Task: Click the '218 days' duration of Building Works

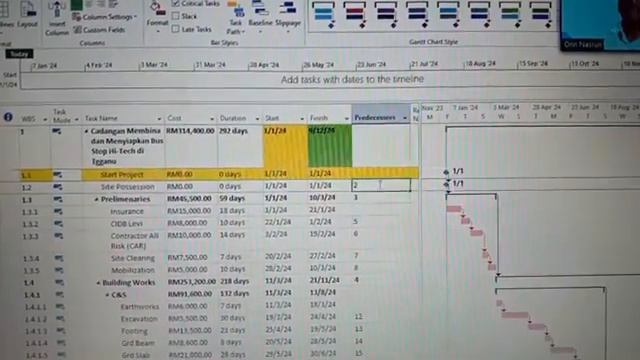Action: [235, 282]
